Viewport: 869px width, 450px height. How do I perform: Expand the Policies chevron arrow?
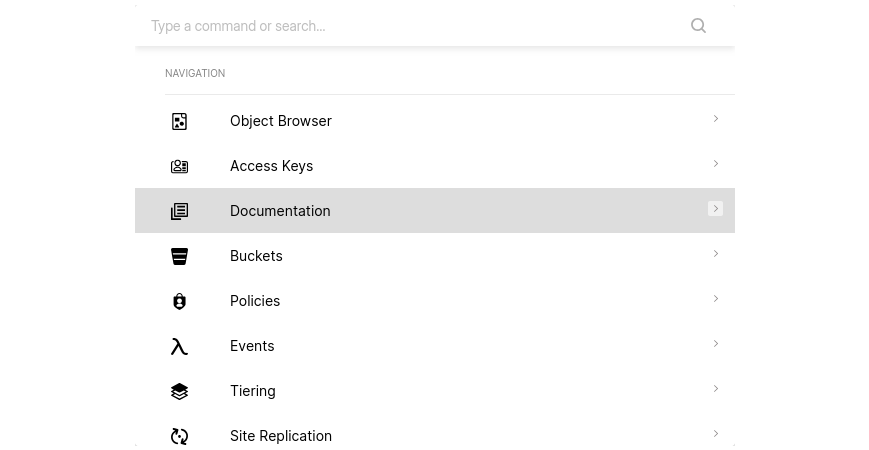pyautogui.click(x=715, y=299)
